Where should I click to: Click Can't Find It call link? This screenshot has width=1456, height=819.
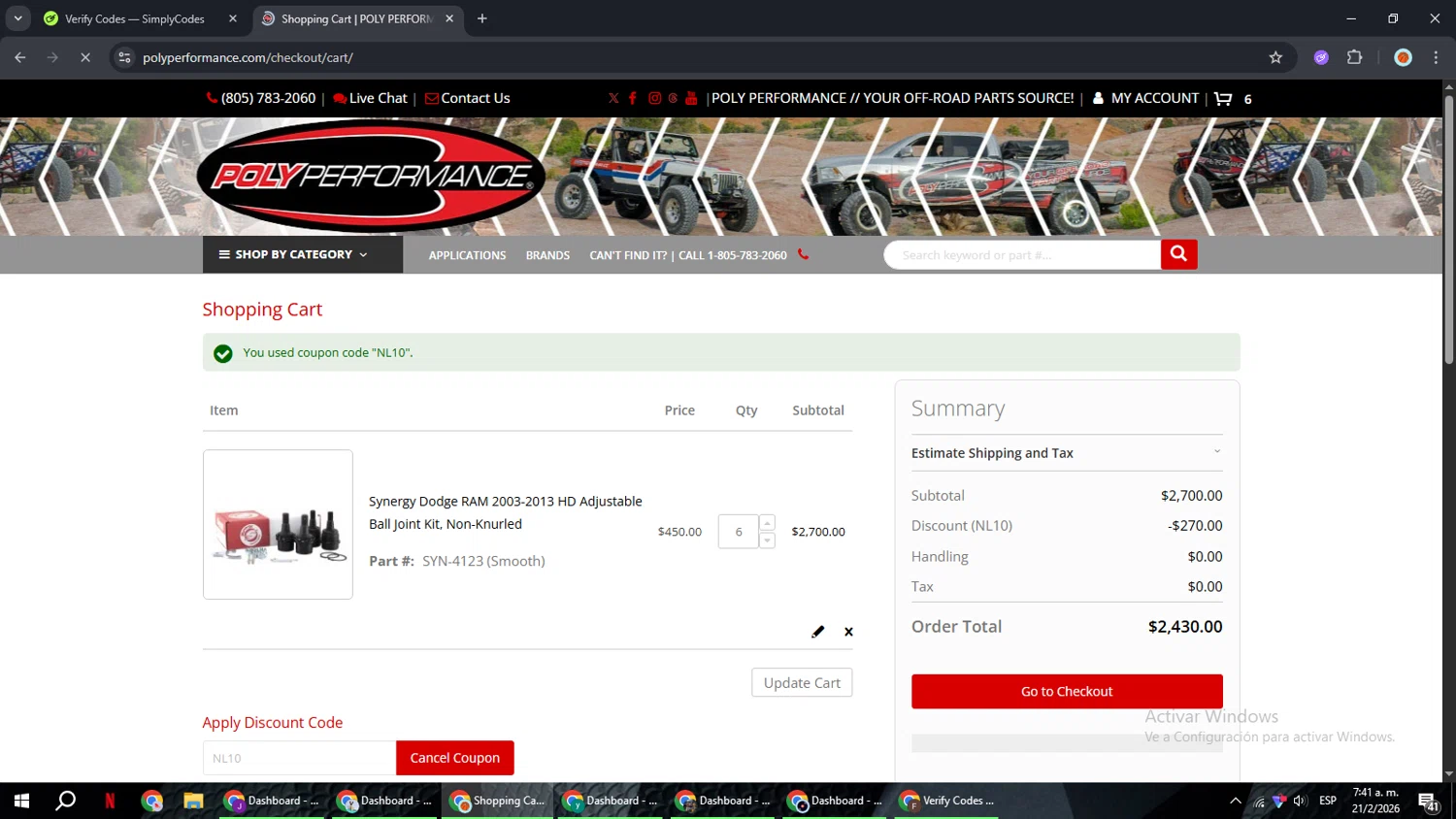(x=699, y=255)
